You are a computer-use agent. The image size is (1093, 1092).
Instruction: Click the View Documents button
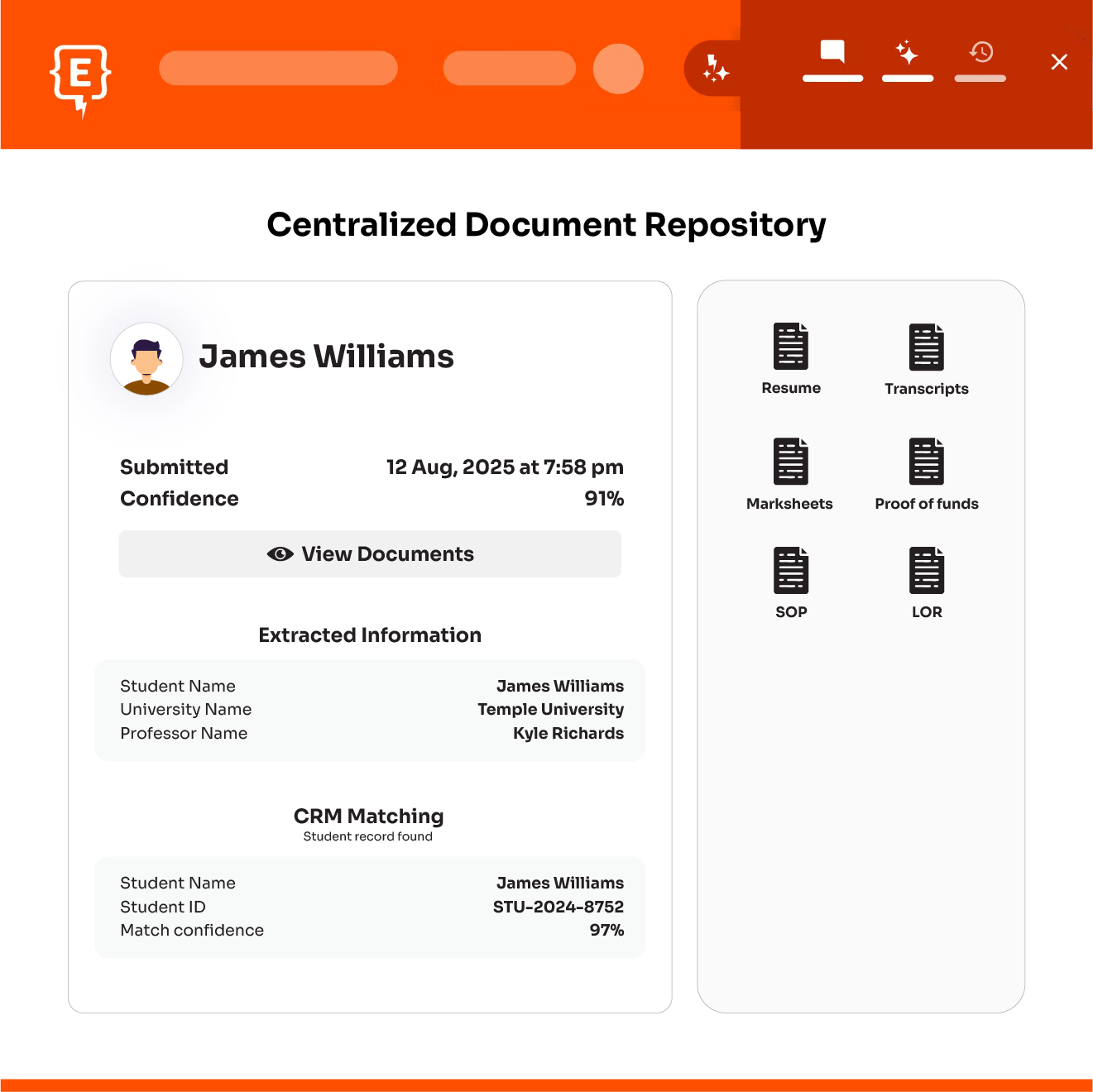(x=370, y=554)
